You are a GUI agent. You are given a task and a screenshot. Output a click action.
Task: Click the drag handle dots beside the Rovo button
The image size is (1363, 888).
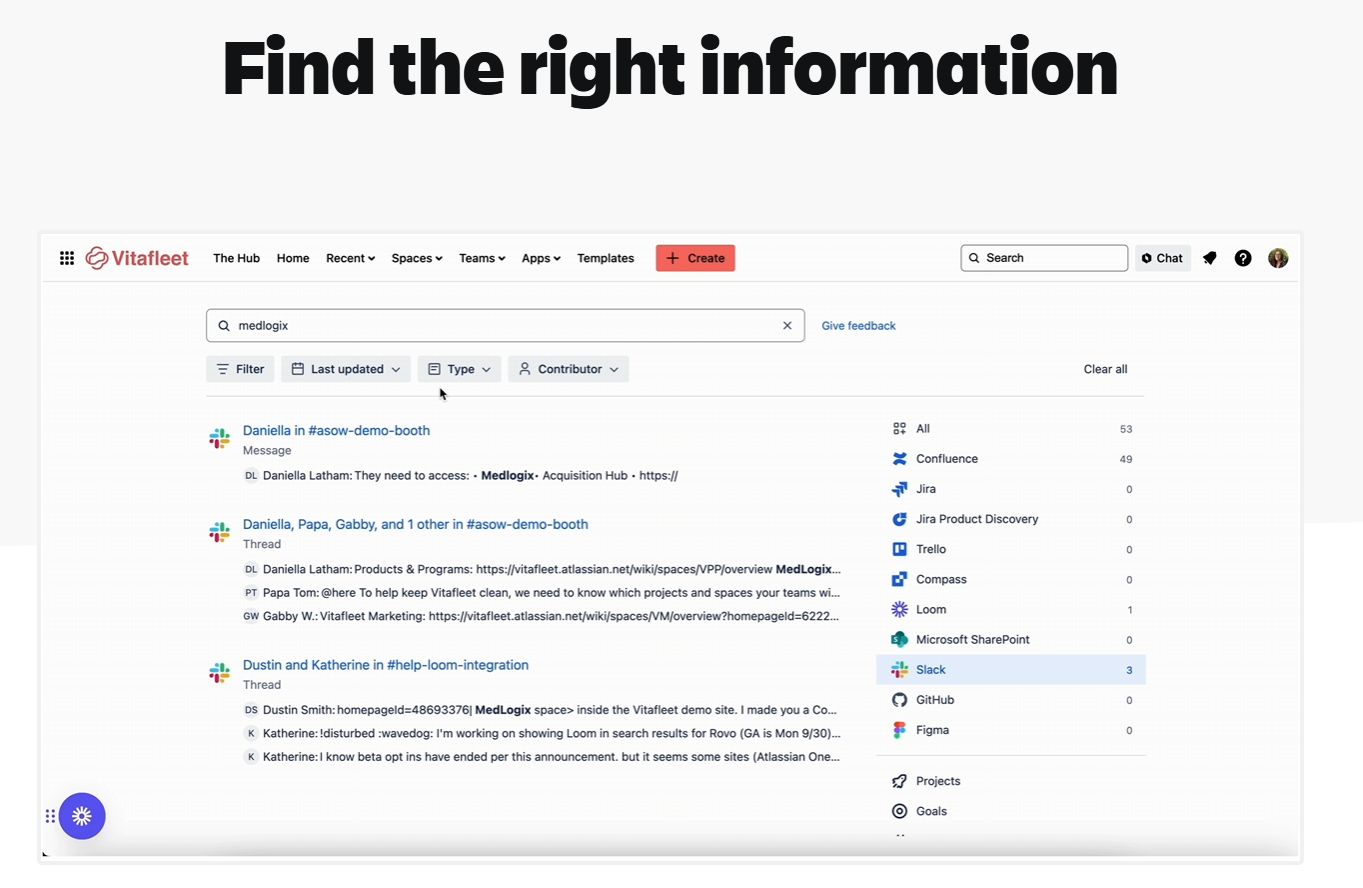coord(50,816)
